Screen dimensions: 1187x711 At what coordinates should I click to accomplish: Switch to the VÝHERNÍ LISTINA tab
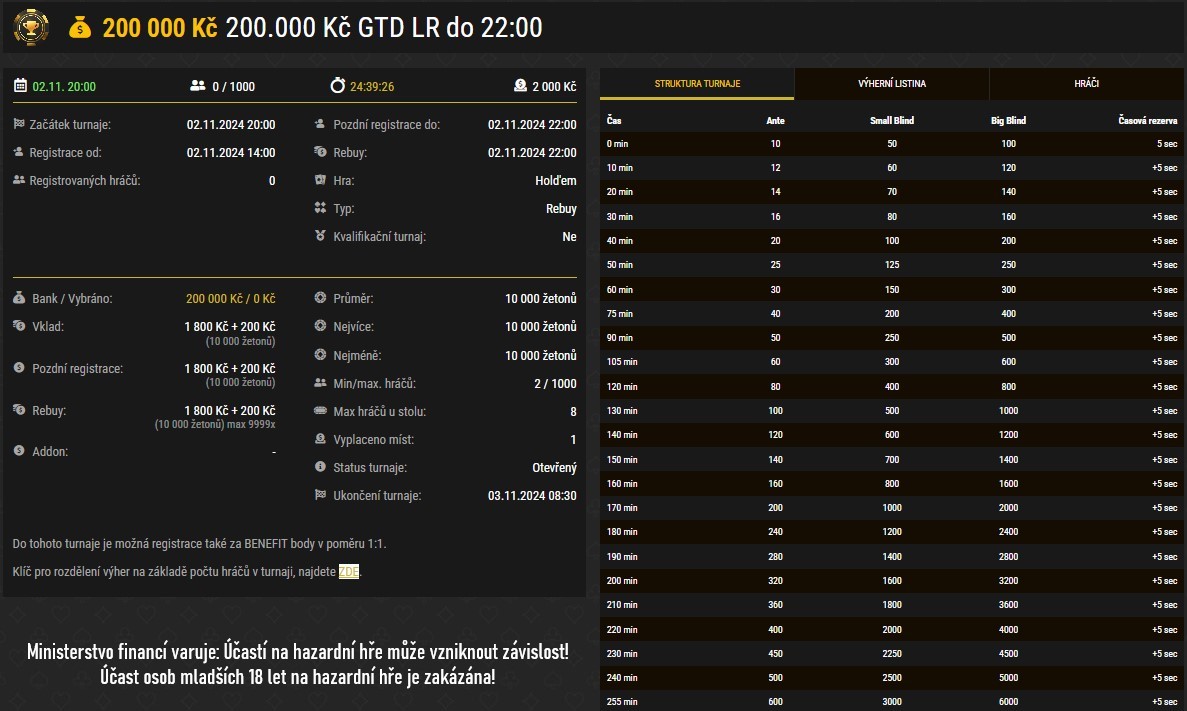892,83
